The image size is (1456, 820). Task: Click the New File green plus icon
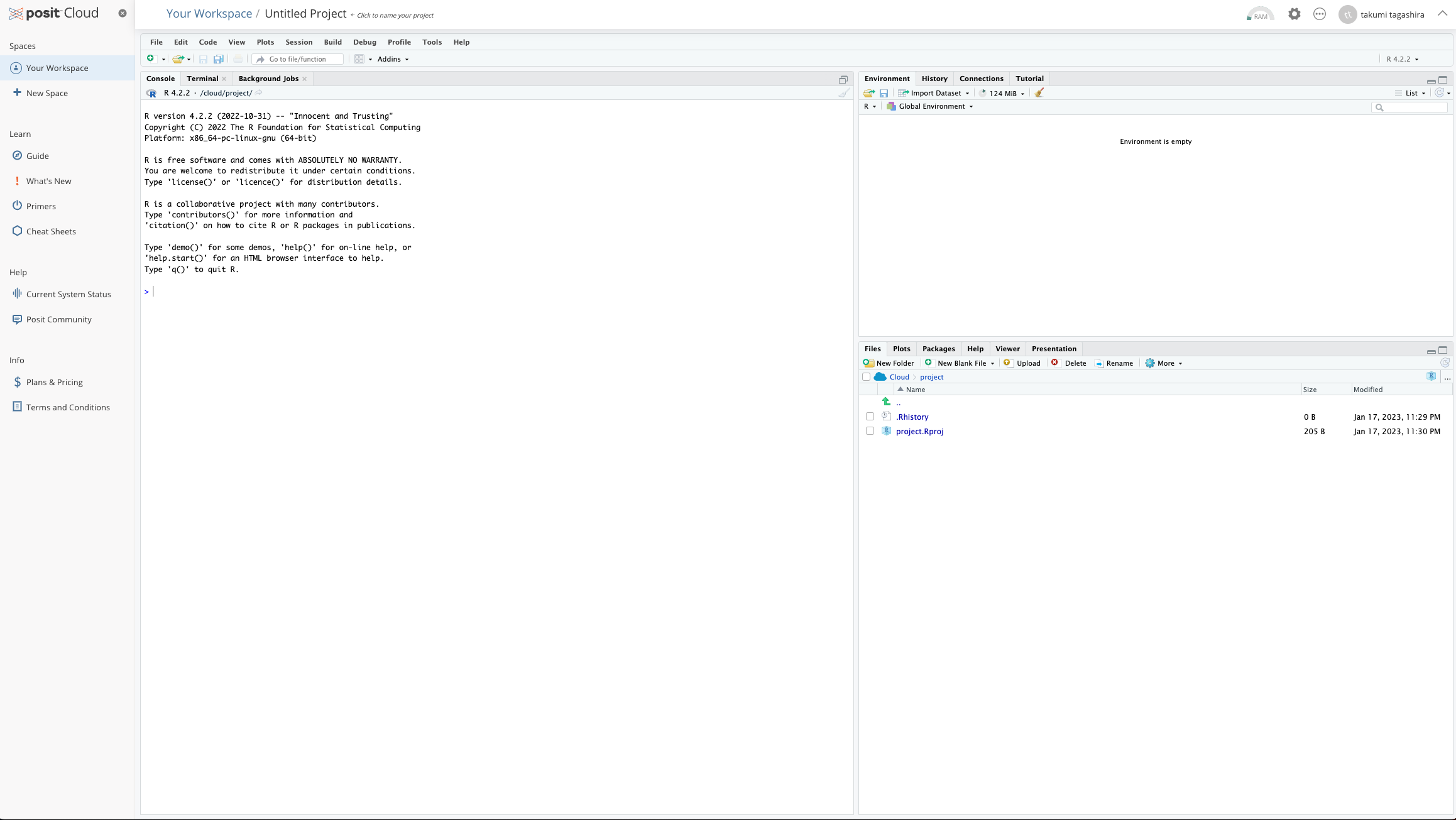[x=150, y=58]
